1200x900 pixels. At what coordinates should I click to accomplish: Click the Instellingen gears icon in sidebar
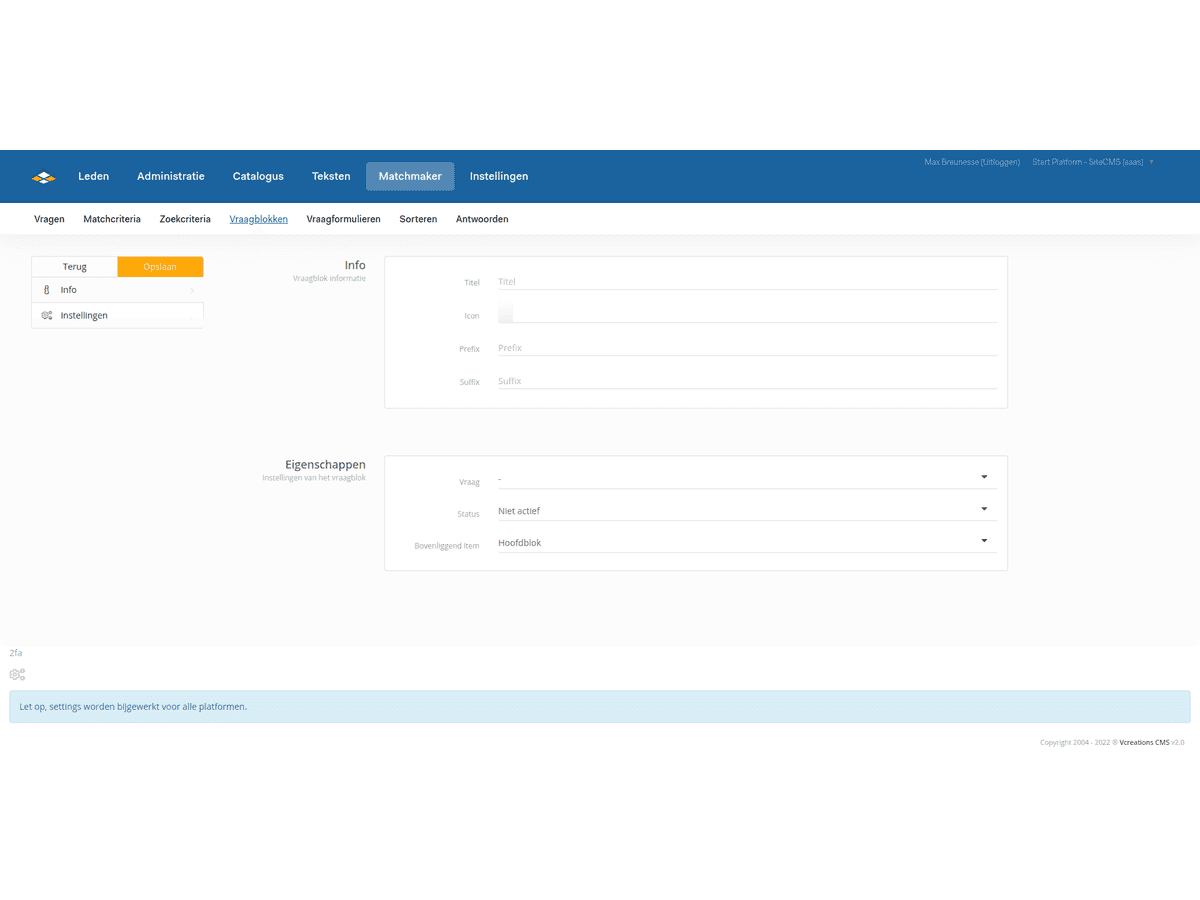point(47,316)
